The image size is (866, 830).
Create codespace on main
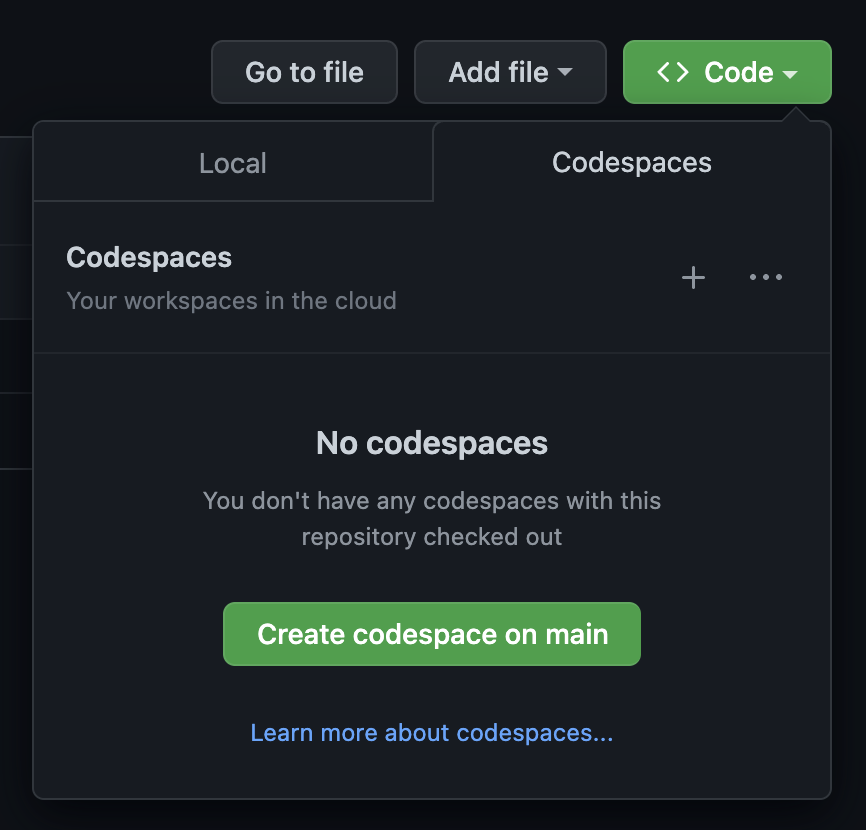coord(431,634)
